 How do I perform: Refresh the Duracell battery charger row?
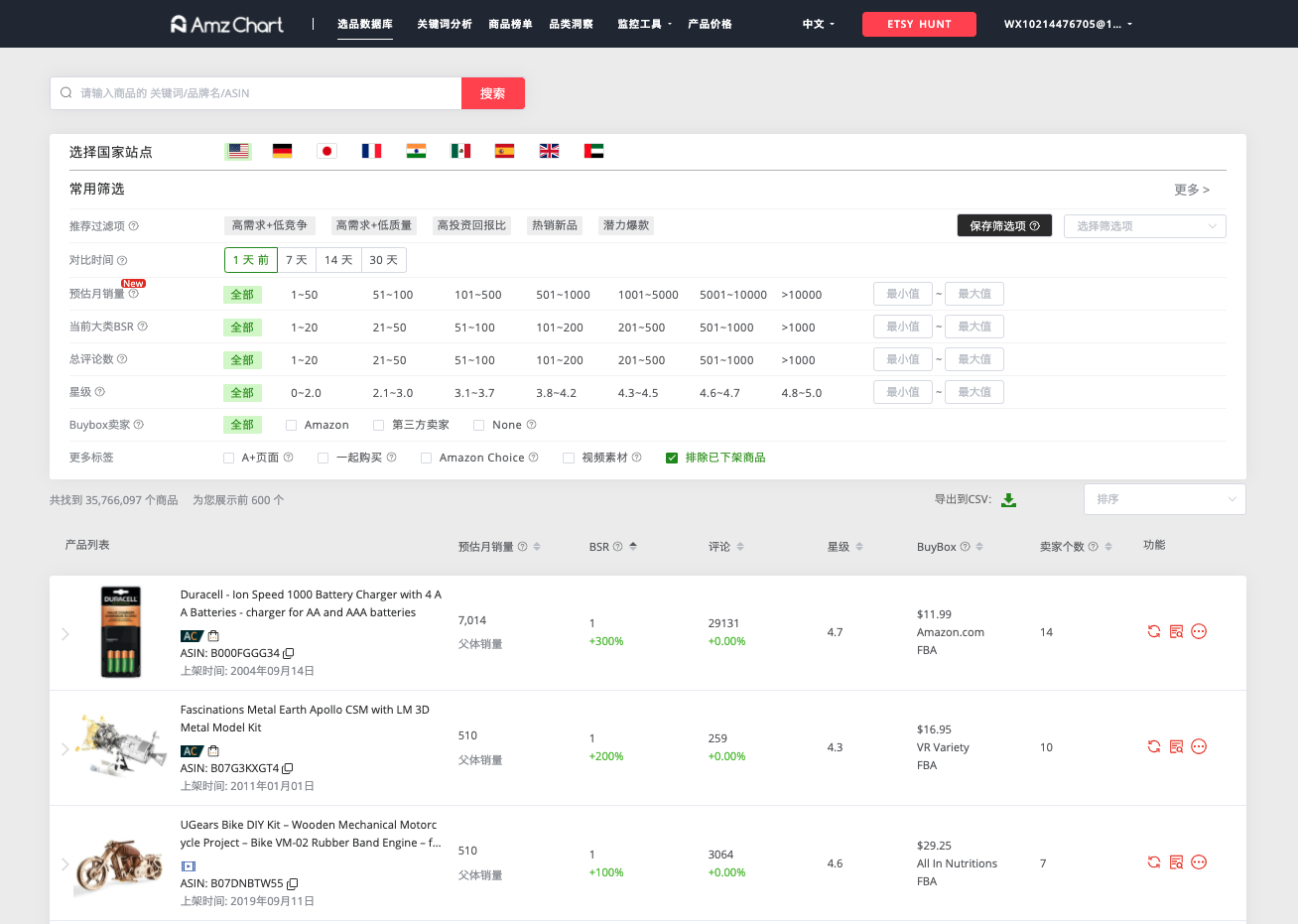[1154, 631]
